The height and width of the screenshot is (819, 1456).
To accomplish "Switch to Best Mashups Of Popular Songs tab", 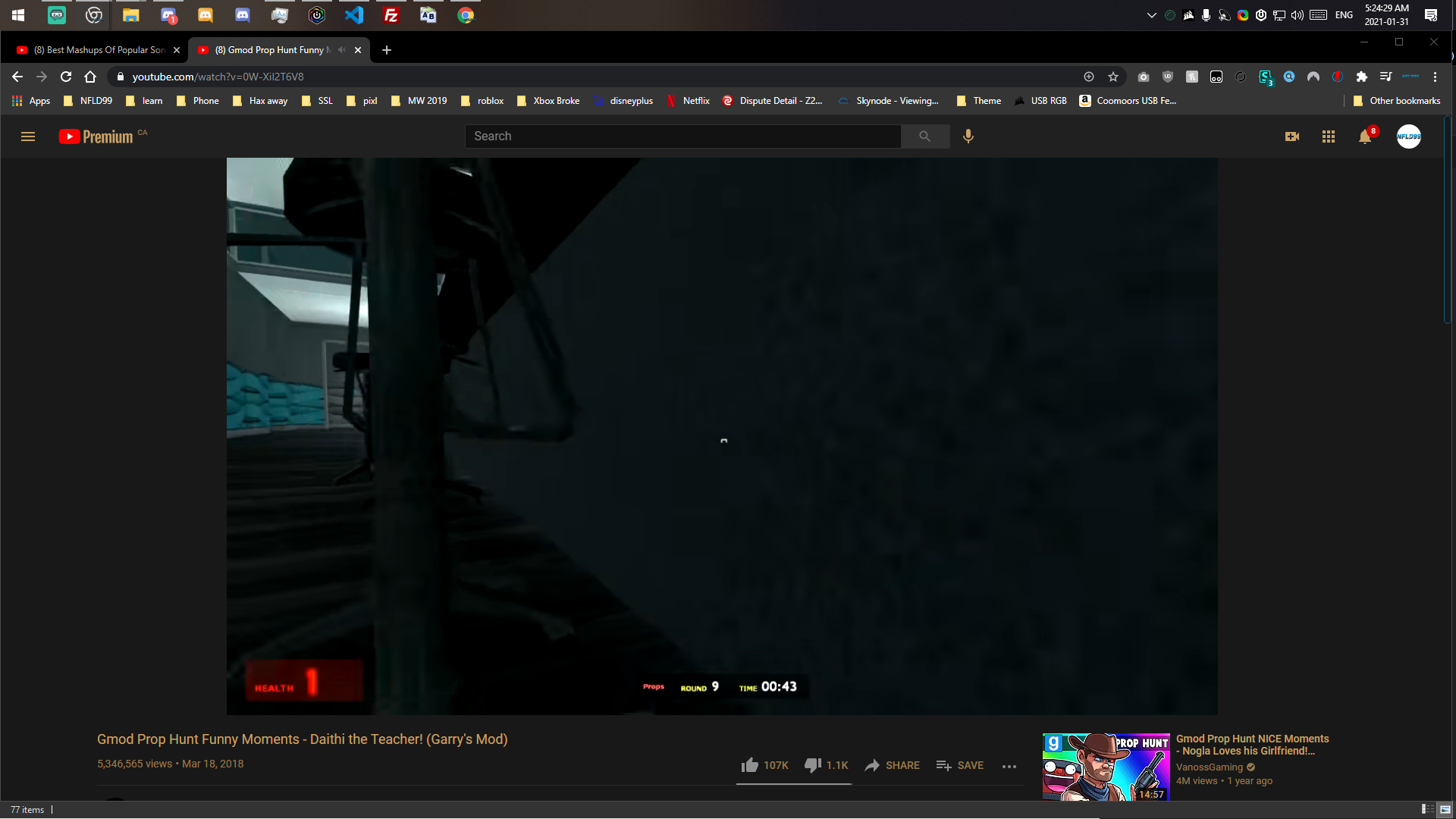I will tap(99, 50).
